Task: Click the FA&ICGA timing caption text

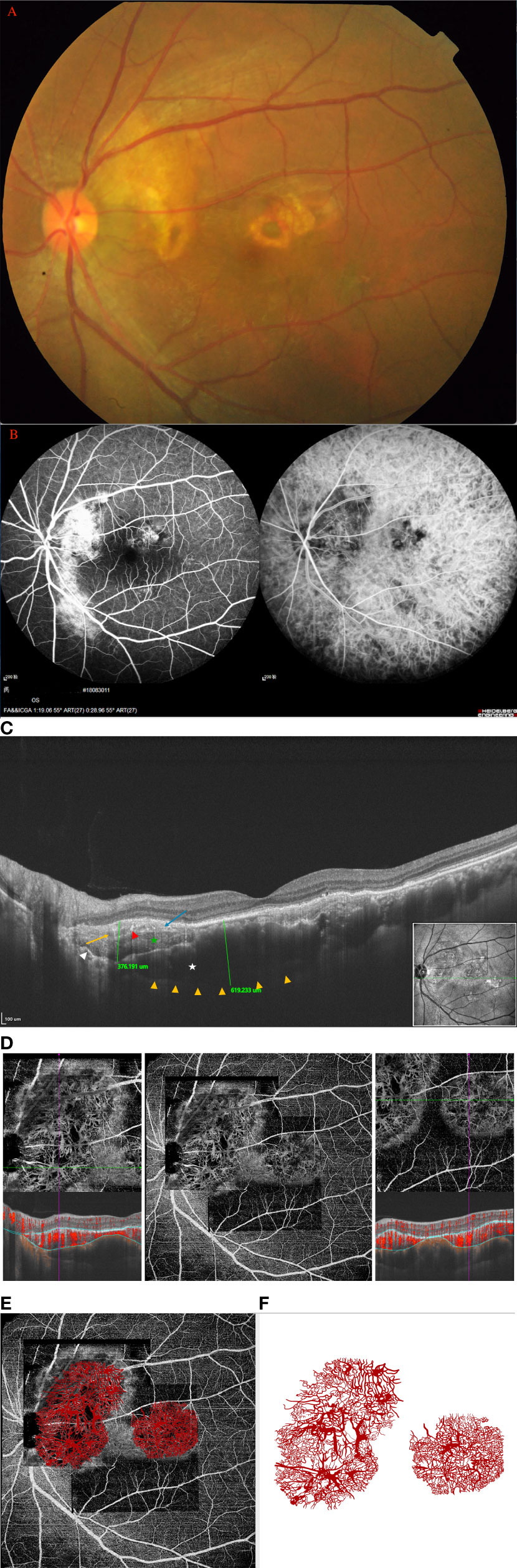Action: tap(70, 710)
